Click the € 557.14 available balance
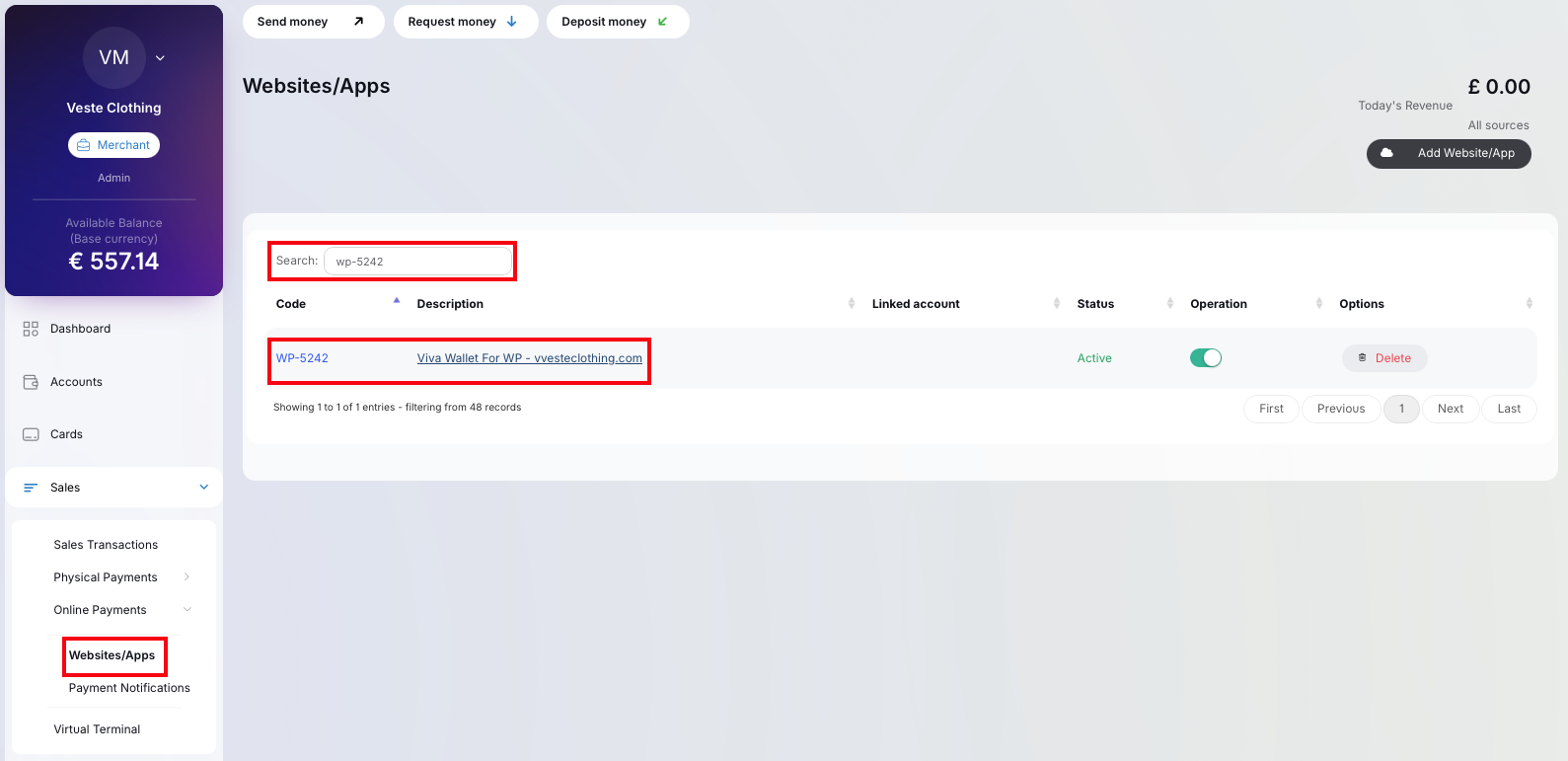1568x761 pixels. coord(113,262)
